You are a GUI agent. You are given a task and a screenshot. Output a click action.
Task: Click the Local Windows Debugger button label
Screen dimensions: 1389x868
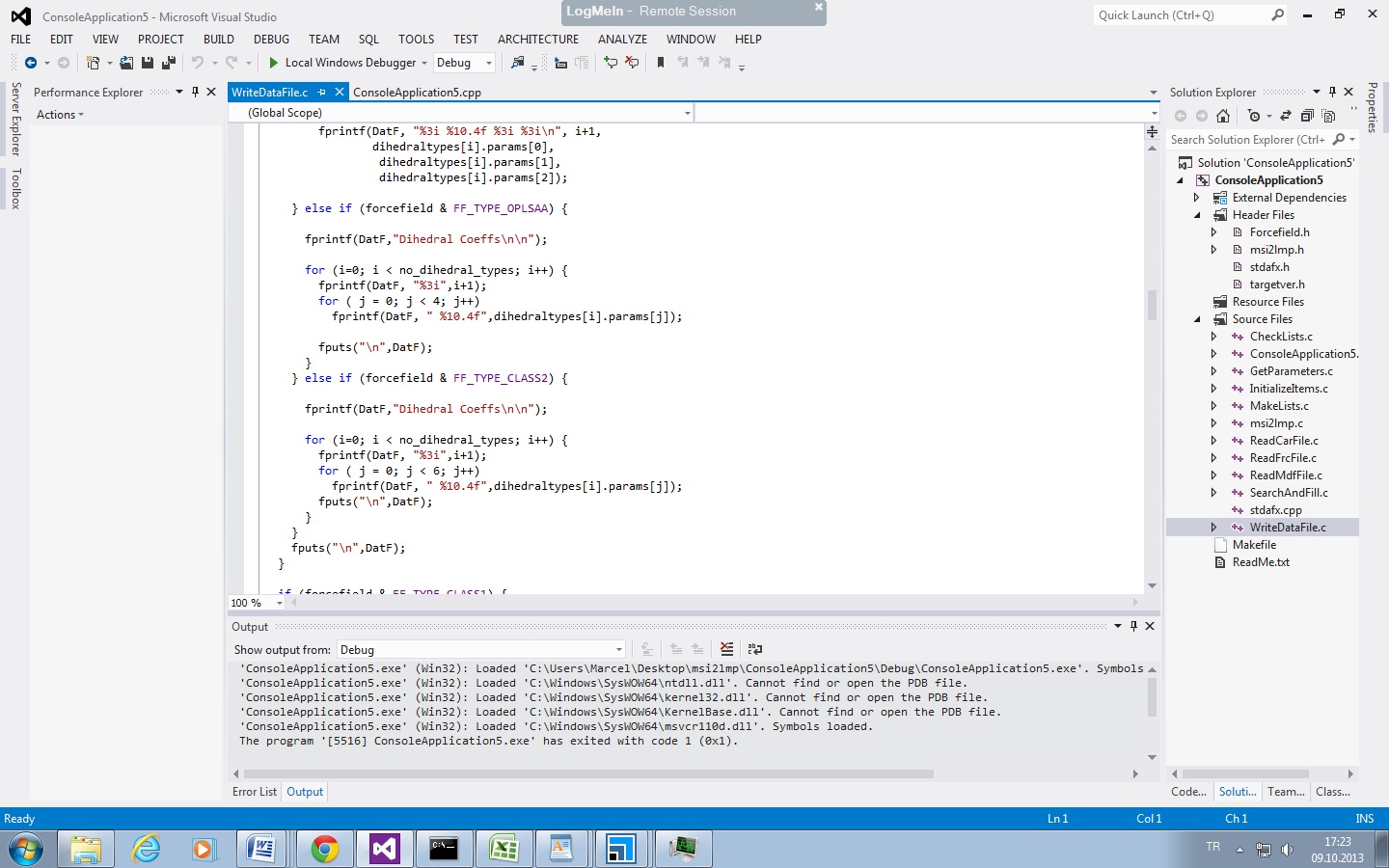pos(350,63)
